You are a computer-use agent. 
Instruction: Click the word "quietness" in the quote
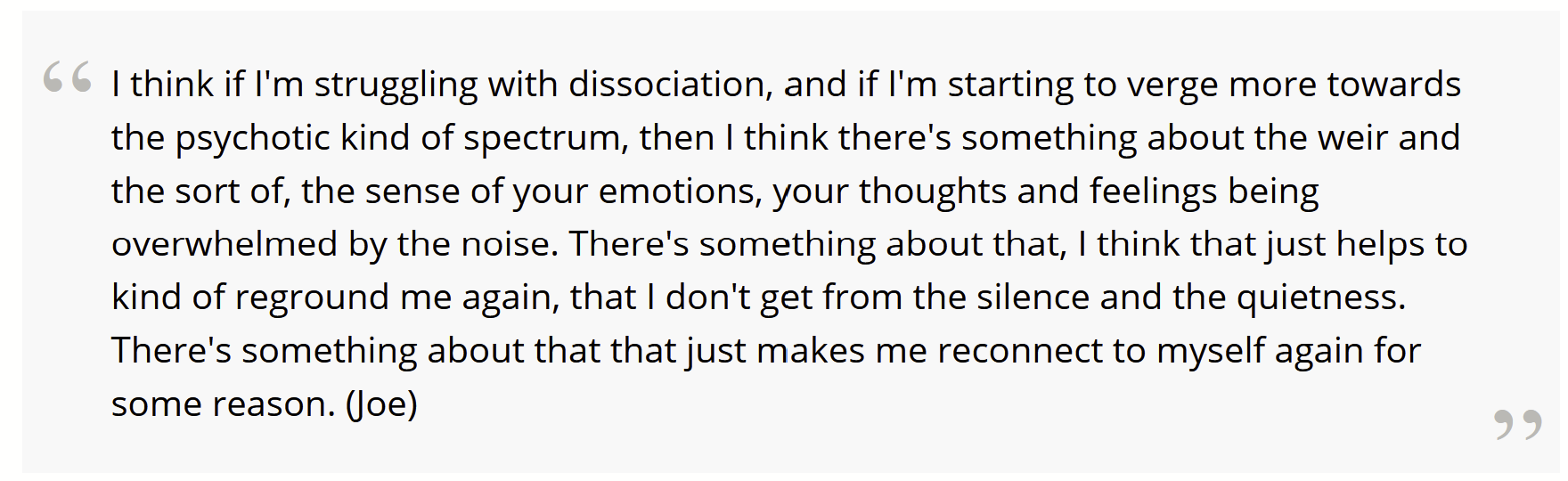coord(1320,298)
